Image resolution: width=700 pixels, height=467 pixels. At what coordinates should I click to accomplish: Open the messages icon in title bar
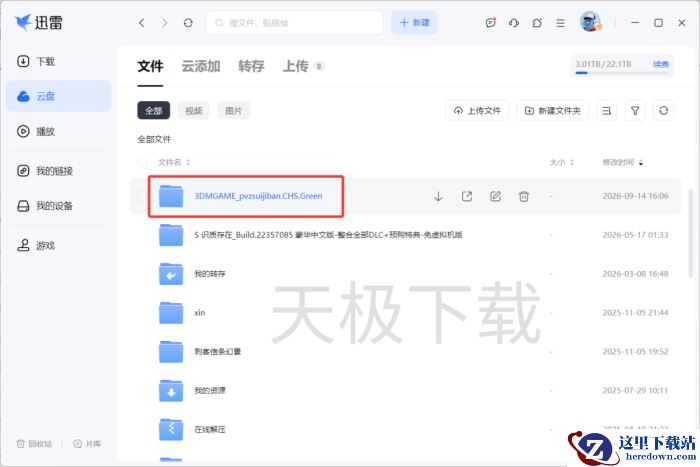coord(491,23)
